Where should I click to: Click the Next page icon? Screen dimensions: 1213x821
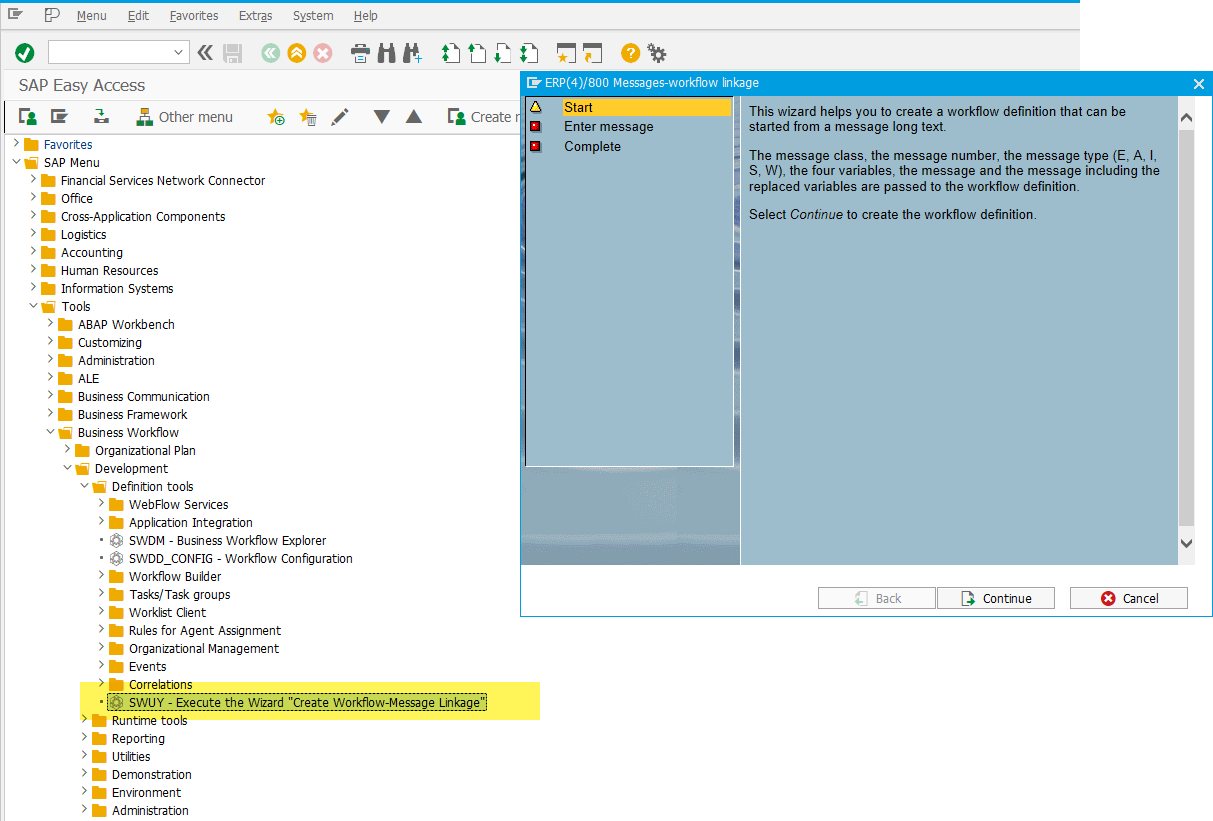point(503,53)
